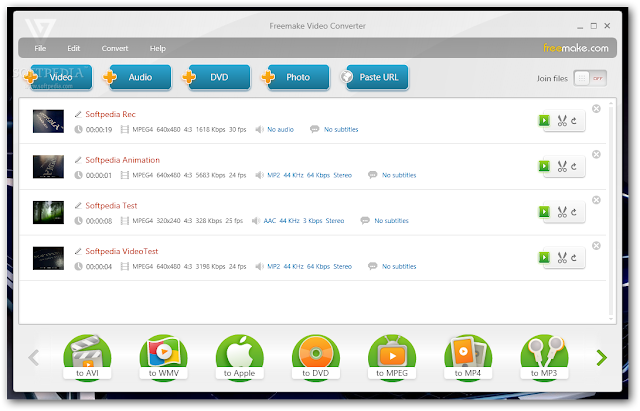This screenshot has width=640, height=411.
Task: Play the Softpedia Animation video
Action: 544,166
